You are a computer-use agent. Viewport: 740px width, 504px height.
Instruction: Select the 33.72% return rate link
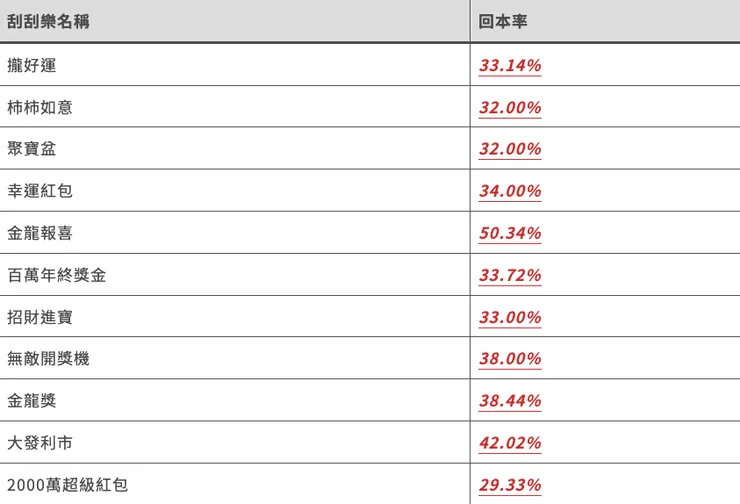tap(510, 276)
